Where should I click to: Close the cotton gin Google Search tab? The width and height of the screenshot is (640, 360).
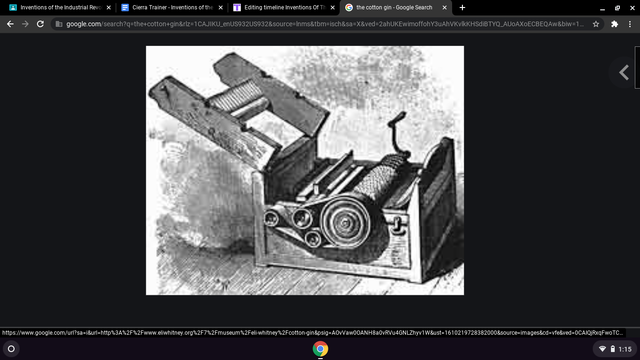tap(444, 7)
